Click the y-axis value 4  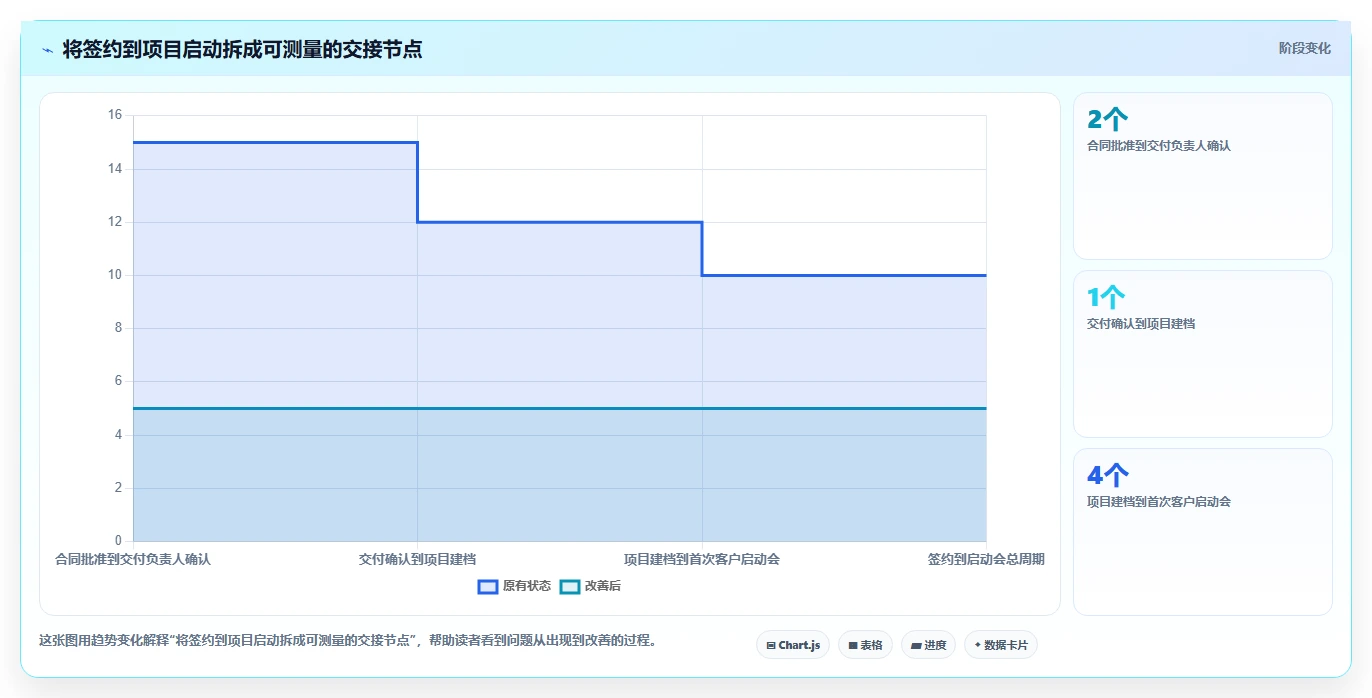[118, 435]
